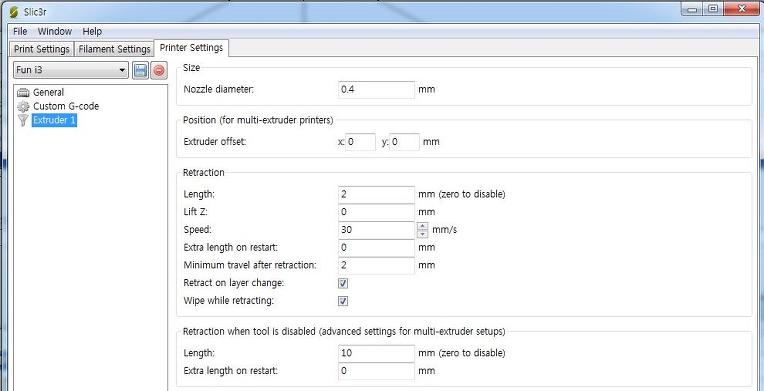
Task: Disable Wipe while retracting checkbox
Action: (343, 301)
